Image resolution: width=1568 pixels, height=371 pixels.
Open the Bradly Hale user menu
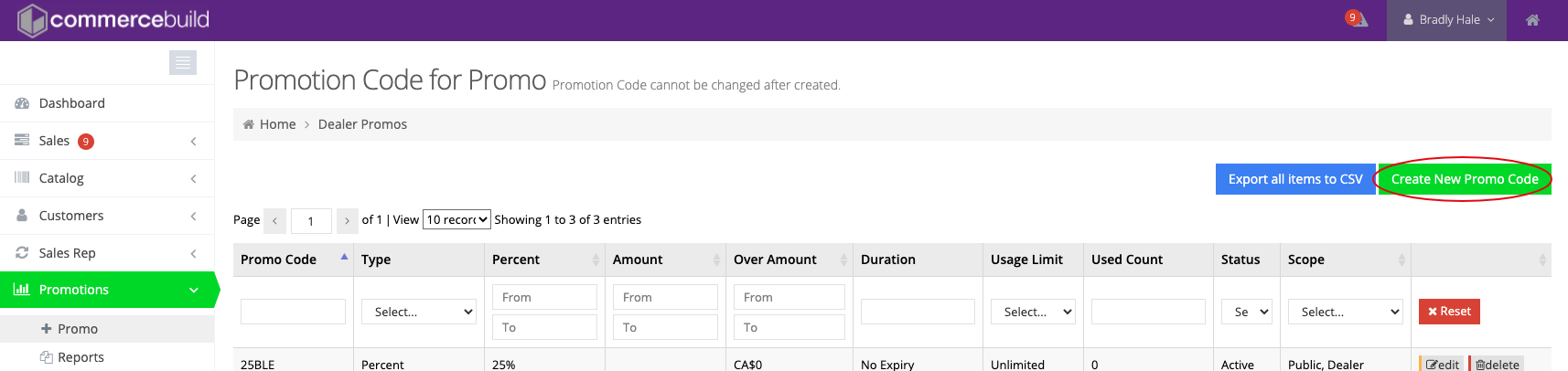coord(1448,20)
